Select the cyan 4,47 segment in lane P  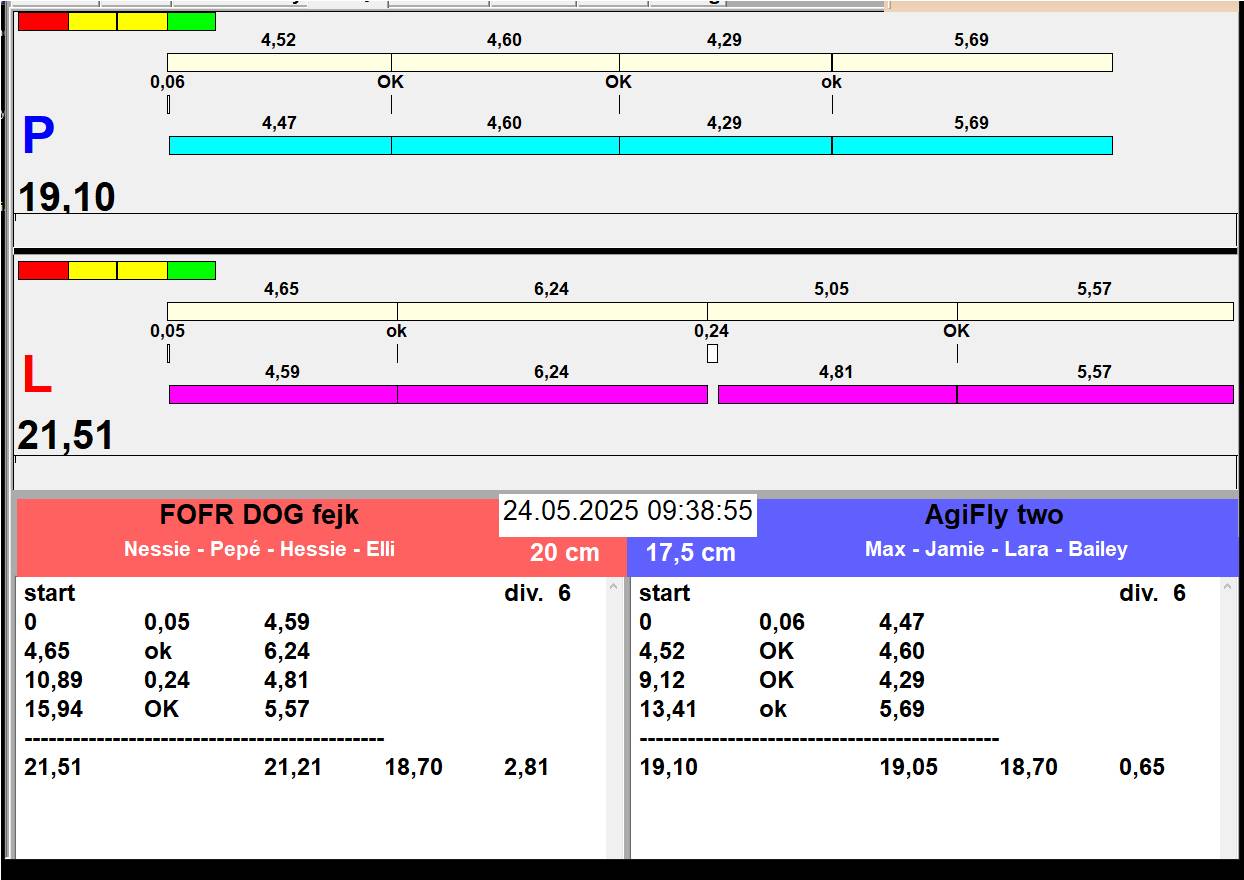point(280,146)
